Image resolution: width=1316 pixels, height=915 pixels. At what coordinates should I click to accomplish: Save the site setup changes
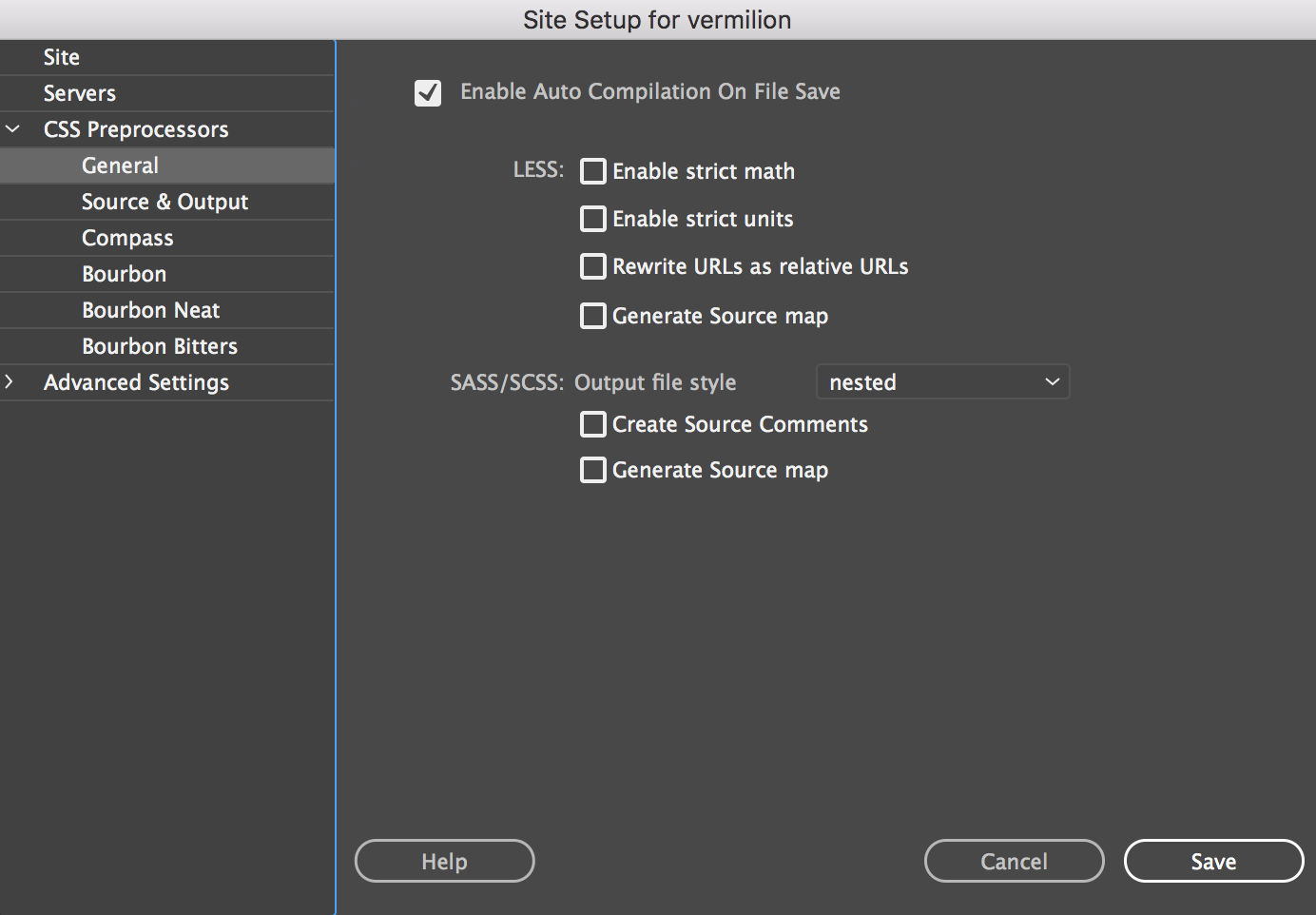(1213, 860)
